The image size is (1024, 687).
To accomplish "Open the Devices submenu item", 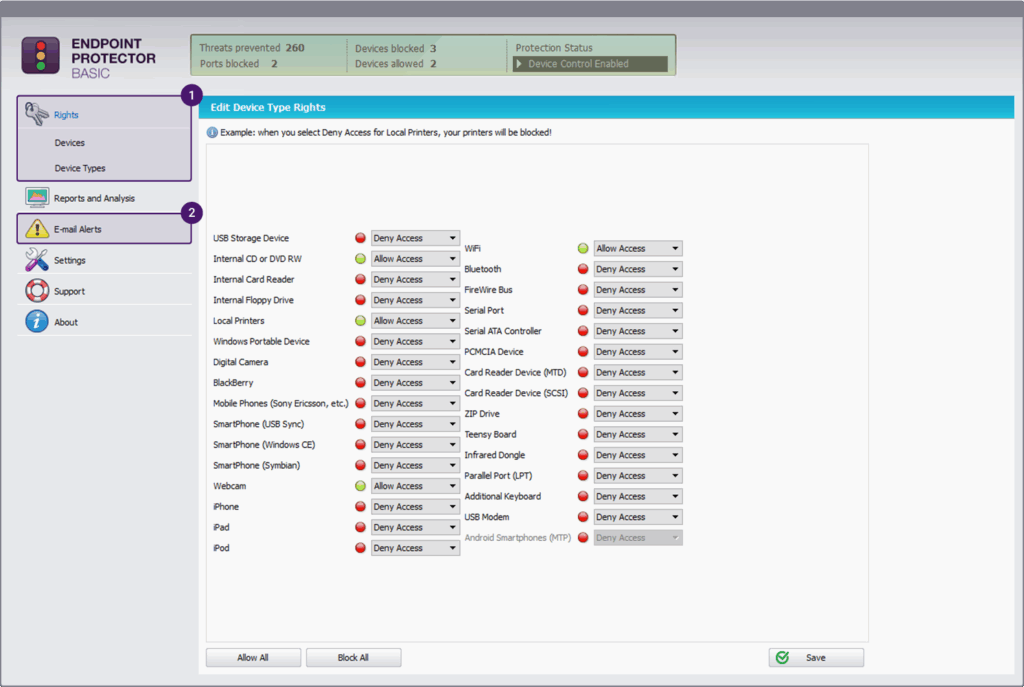I will (69, 143).
